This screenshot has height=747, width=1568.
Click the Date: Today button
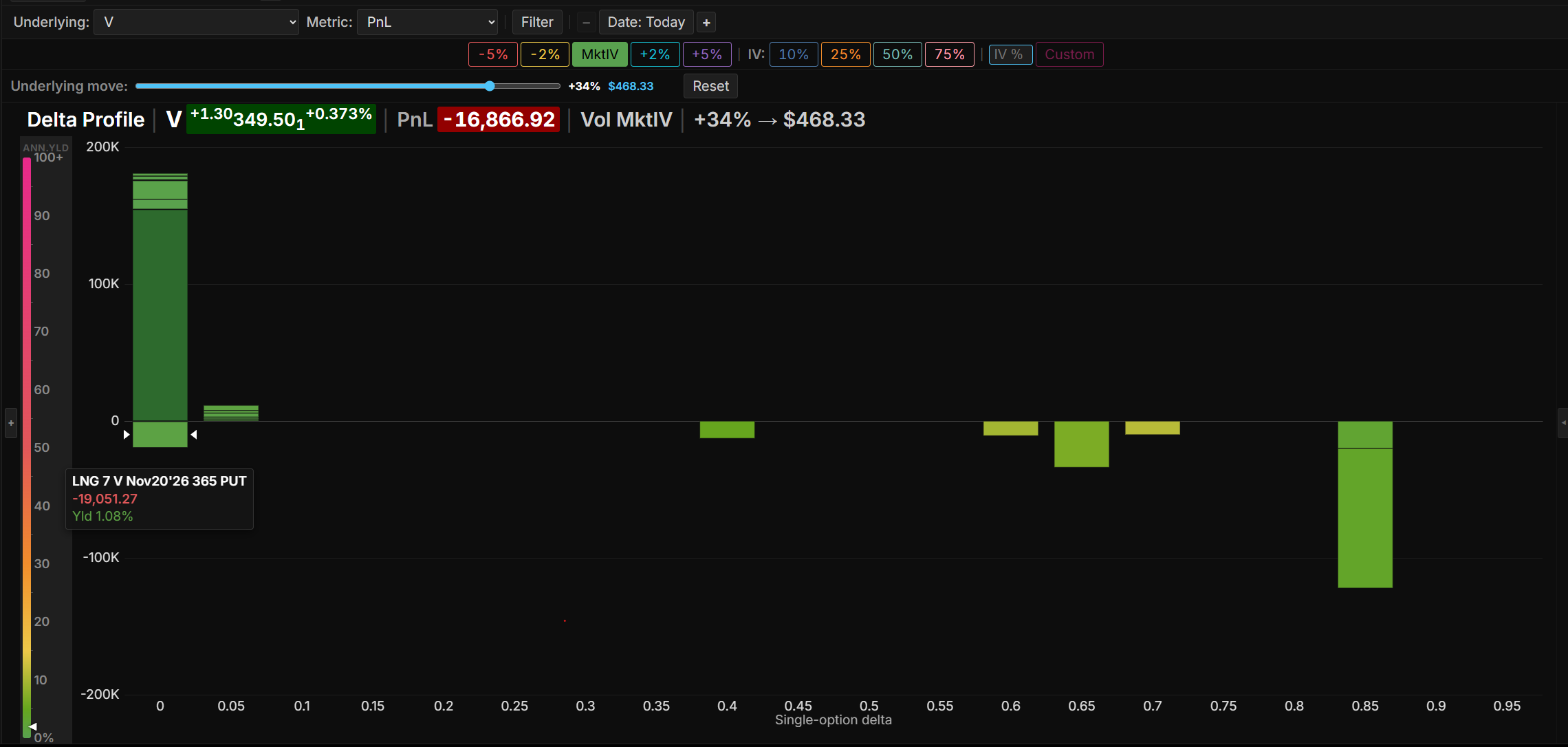[646, 22]
